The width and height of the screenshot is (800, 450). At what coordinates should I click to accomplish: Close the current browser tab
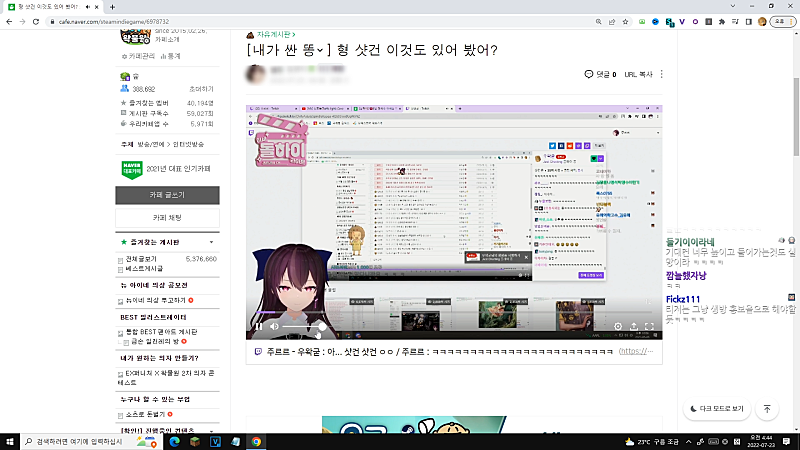click(96, 7)
